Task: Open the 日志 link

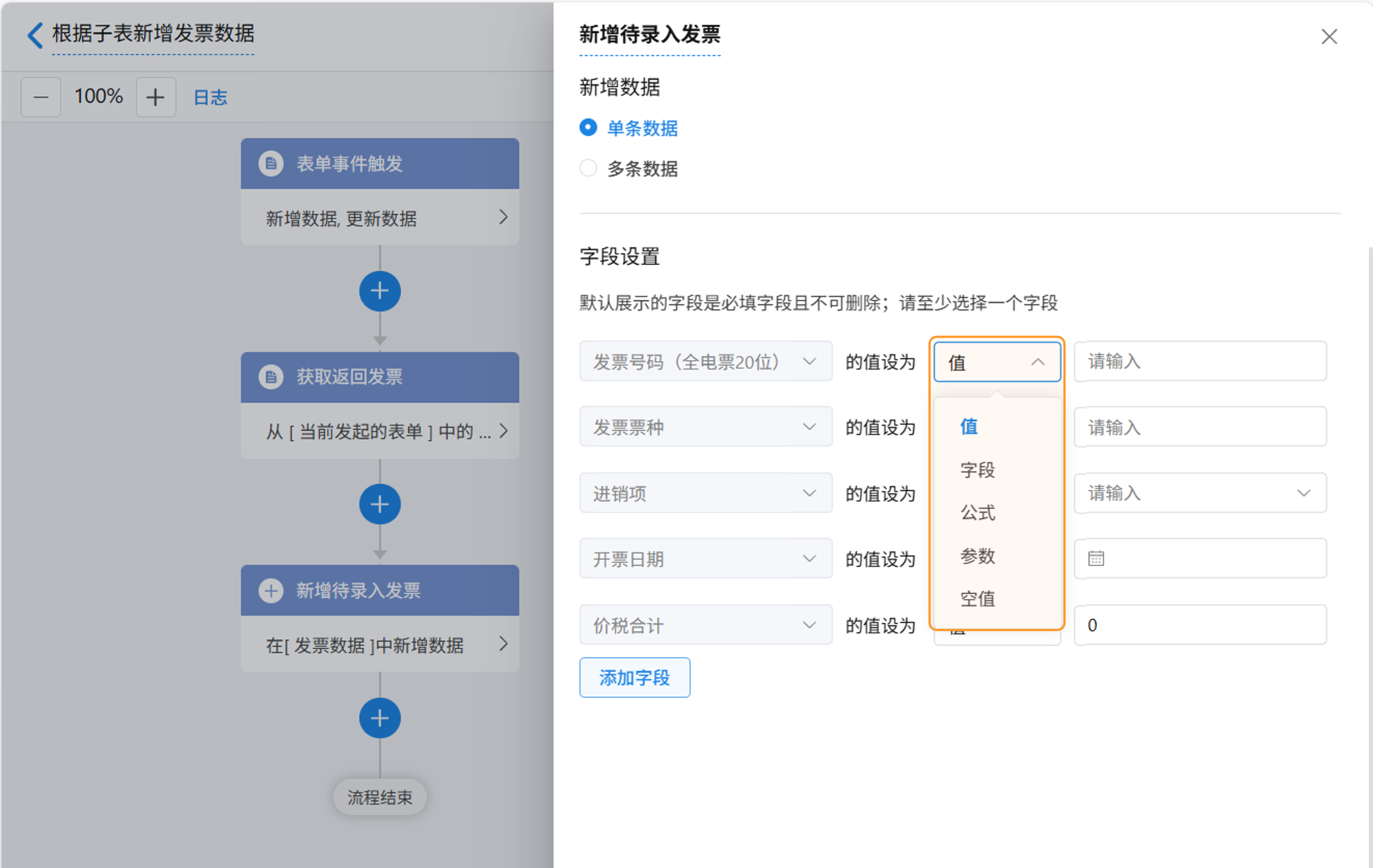Action: (210, 97)
